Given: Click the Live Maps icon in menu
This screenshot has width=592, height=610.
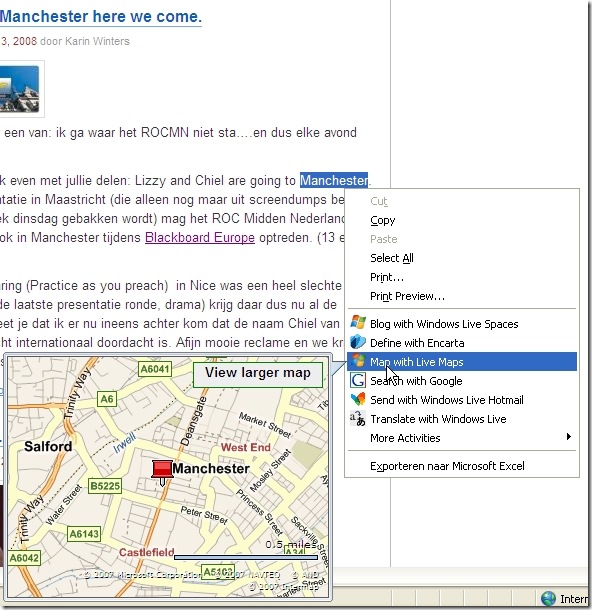Looking at the screenshot, I should tap(358, 361).
